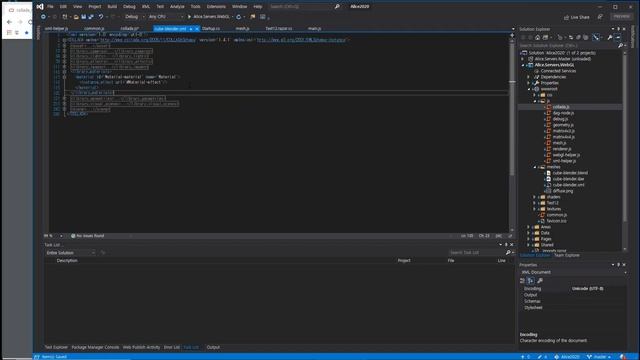Open the Any CPU platform dropdown
640x360 pixels.
click(165, 17)
